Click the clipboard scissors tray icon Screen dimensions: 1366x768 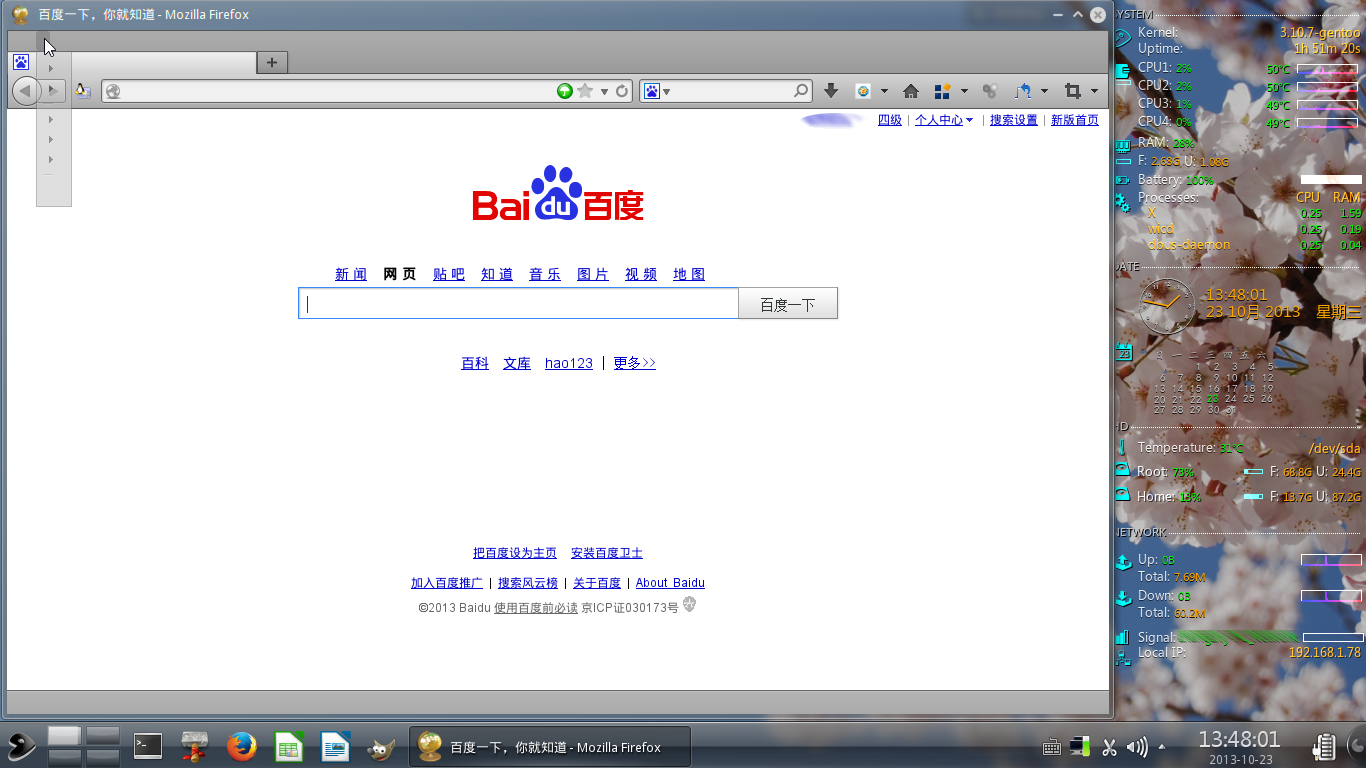(1109, 746)
